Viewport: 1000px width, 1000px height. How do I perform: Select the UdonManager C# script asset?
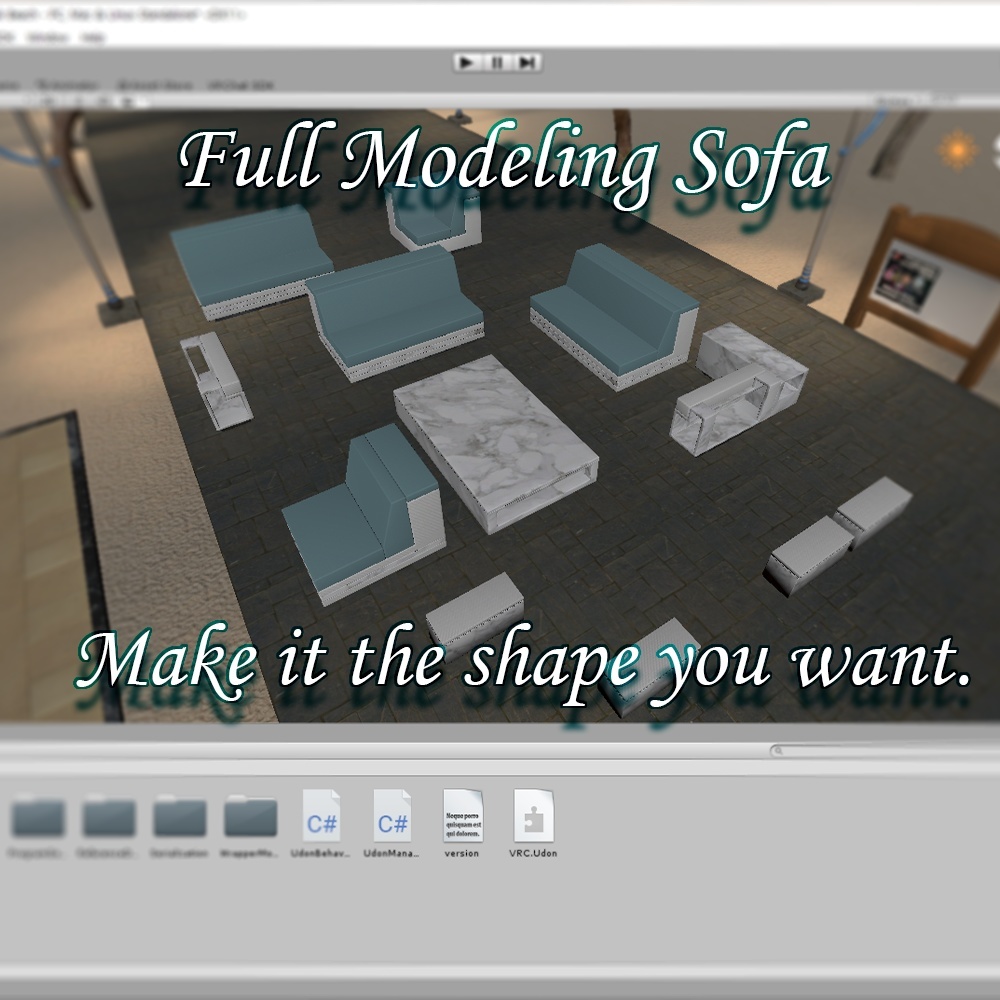tap(392, 823)
